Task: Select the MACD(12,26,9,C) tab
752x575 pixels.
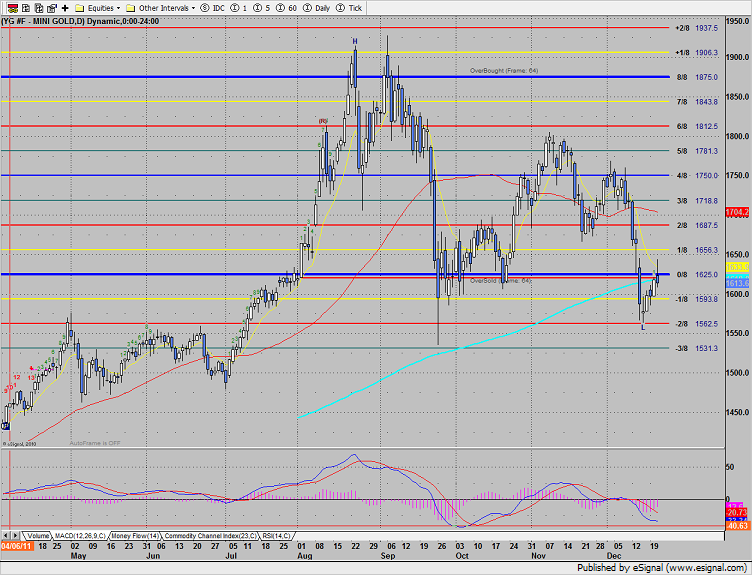Action: click(80, 535)
